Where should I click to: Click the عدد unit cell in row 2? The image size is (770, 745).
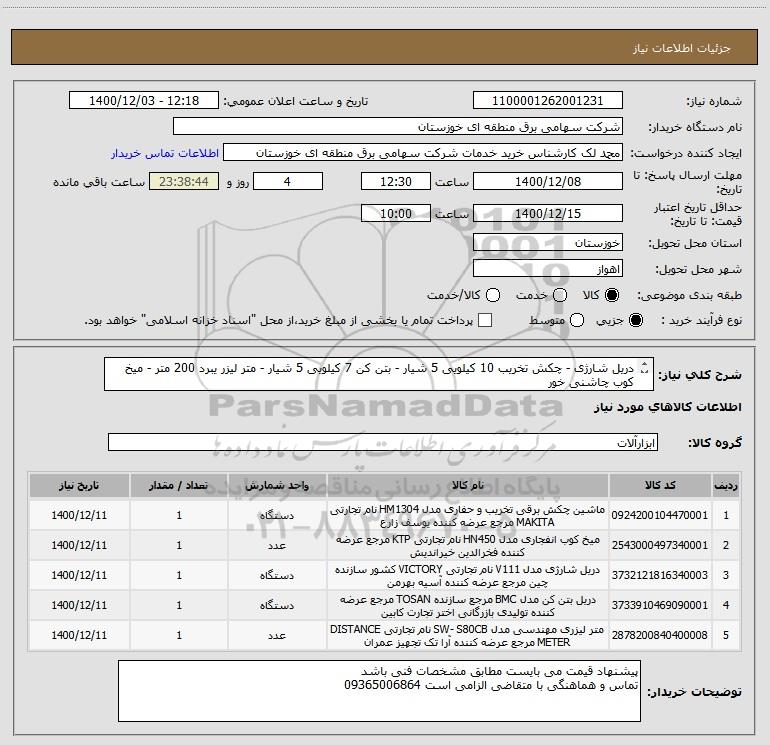[277, 546]
